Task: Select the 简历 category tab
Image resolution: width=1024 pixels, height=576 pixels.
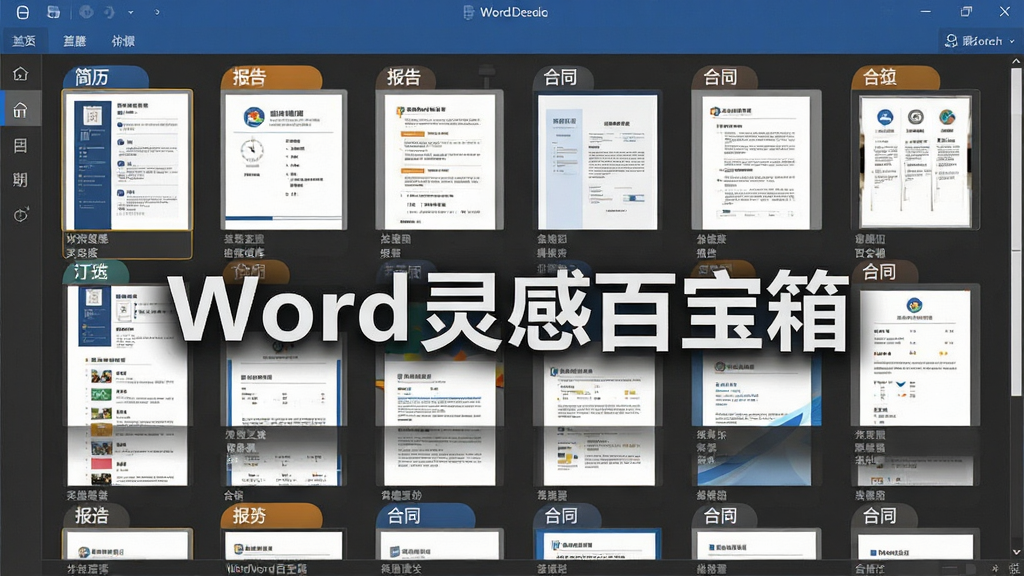Action: (104, 77)
